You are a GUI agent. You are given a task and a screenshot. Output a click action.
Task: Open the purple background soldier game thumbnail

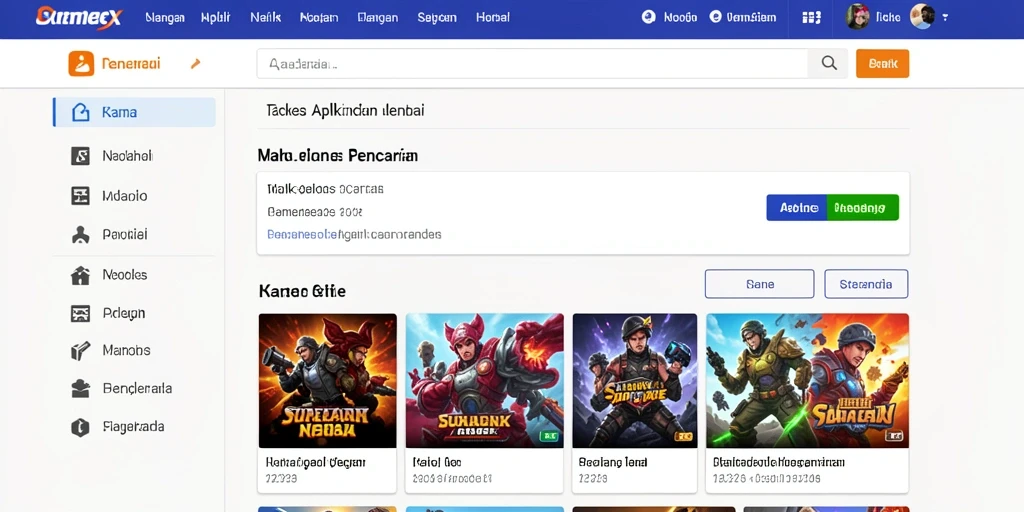pyautogui.click(x=635, y=380)
